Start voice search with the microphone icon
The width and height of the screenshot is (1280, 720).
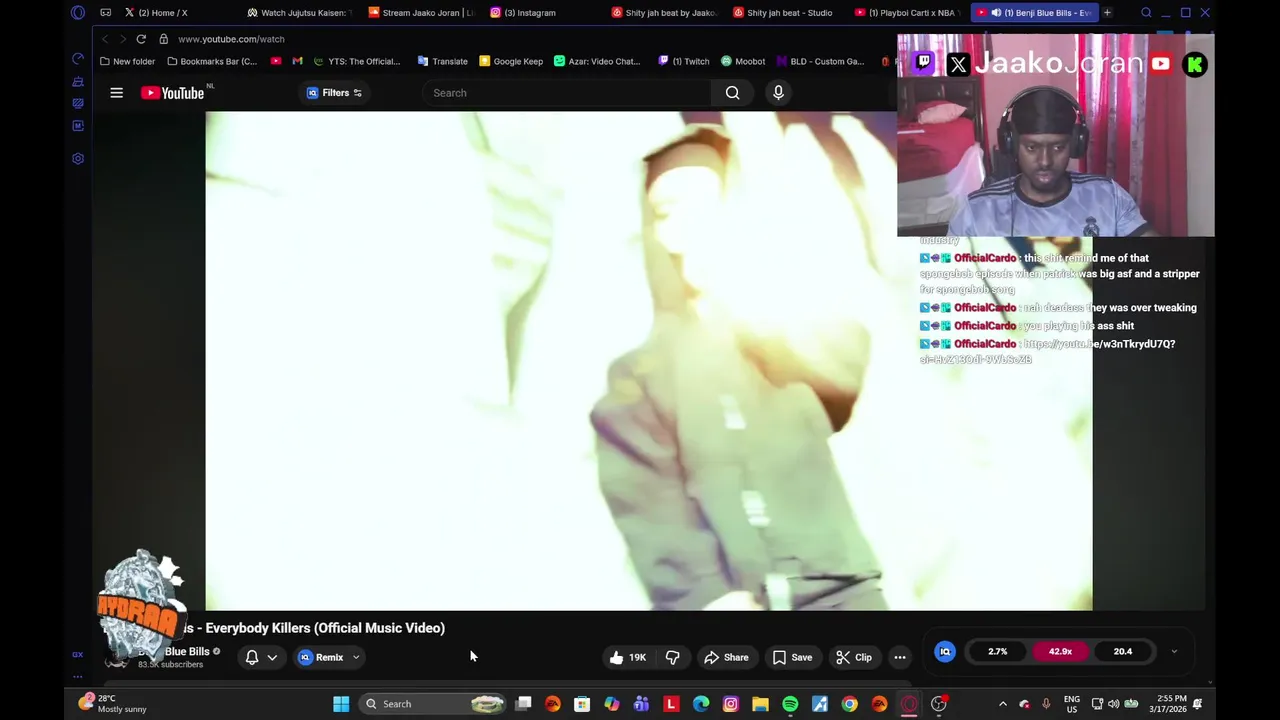[778, 93]
